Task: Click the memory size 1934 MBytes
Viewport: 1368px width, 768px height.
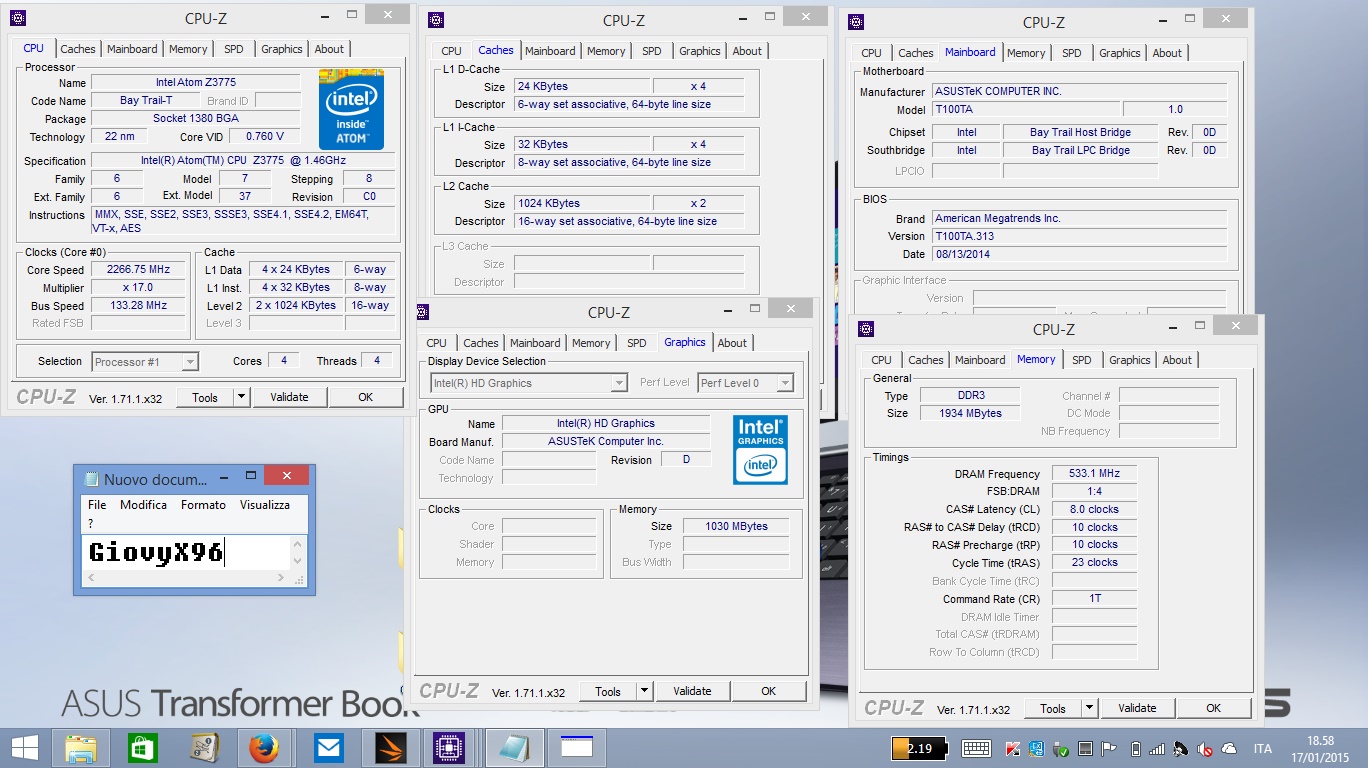Action: click(x=968, y=413)
